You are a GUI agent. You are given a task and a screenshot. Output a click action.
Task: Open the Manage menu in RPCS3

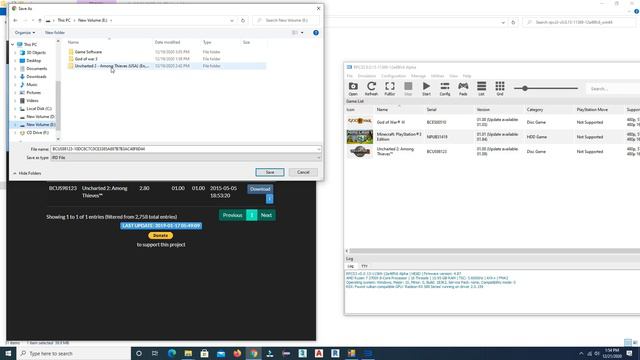(x=418, y=76)
